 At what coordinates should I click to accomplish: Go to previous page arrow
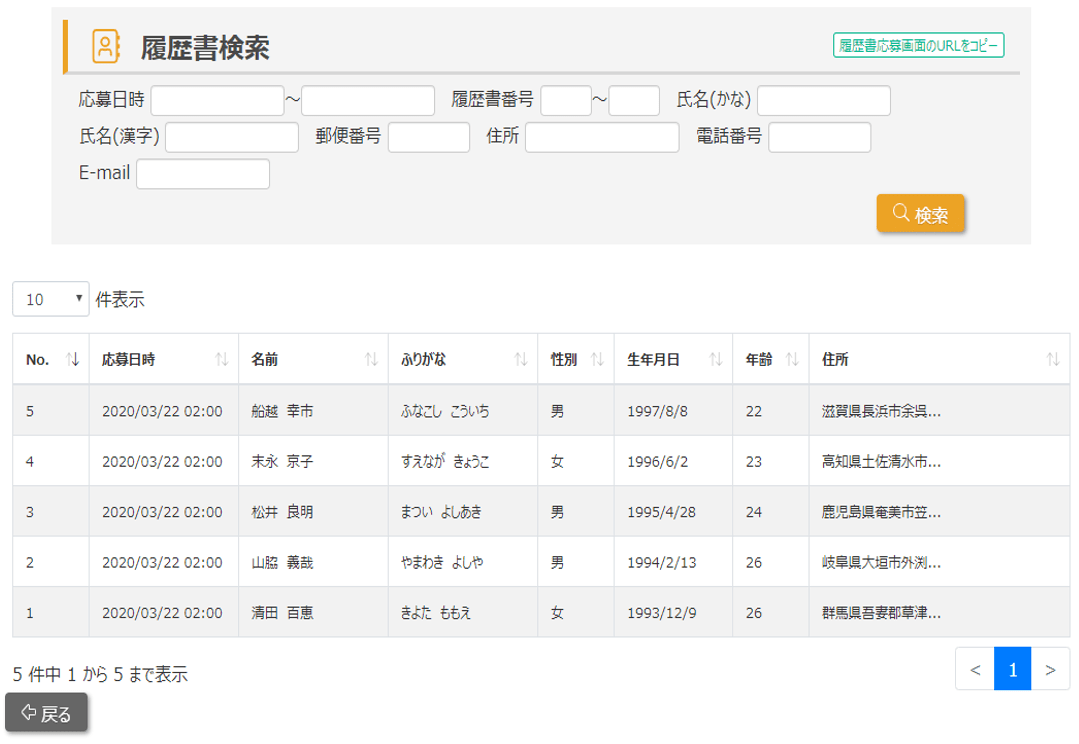click(x=975, y=669)
